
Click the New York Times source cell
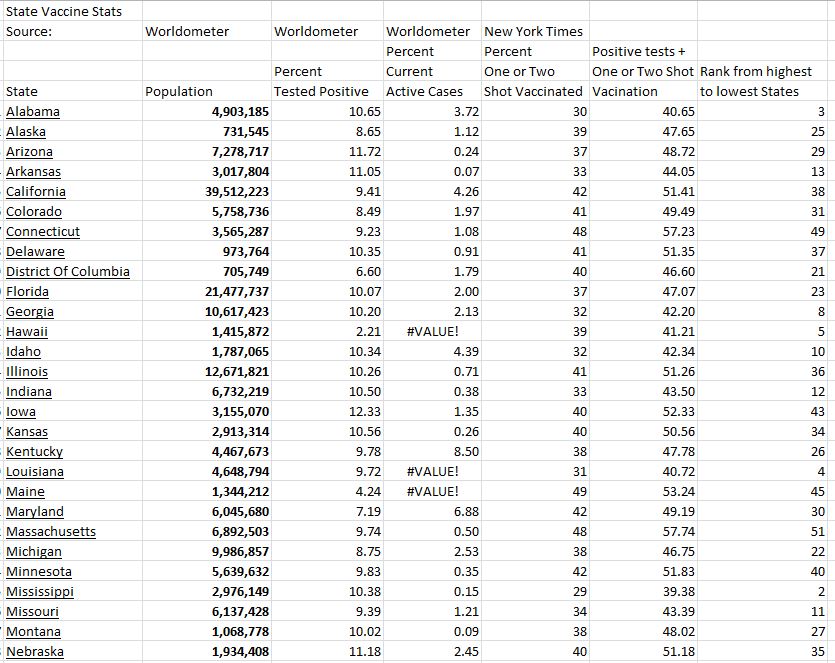coord(533,32)
